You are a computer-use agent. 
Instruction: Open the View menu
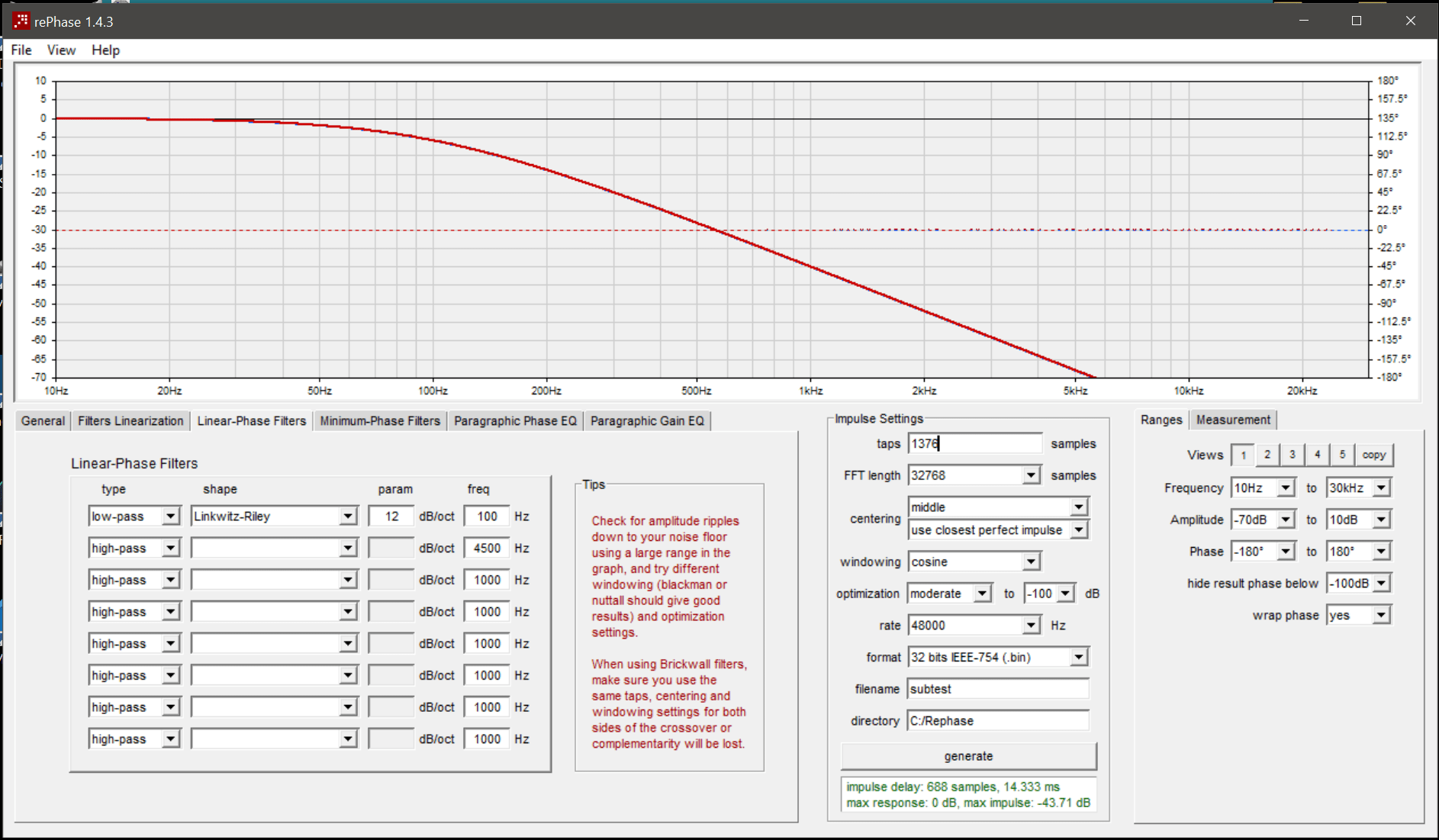pos(61,50)
